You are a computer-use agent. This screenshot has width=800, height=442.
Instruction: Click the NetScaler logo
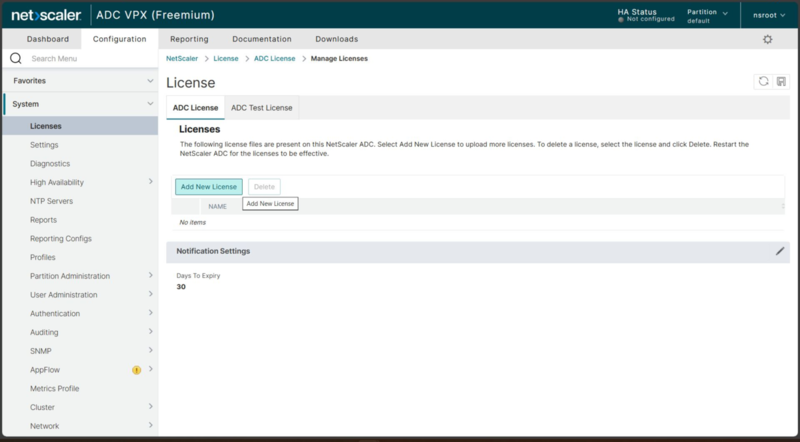[x=46, y=15]
